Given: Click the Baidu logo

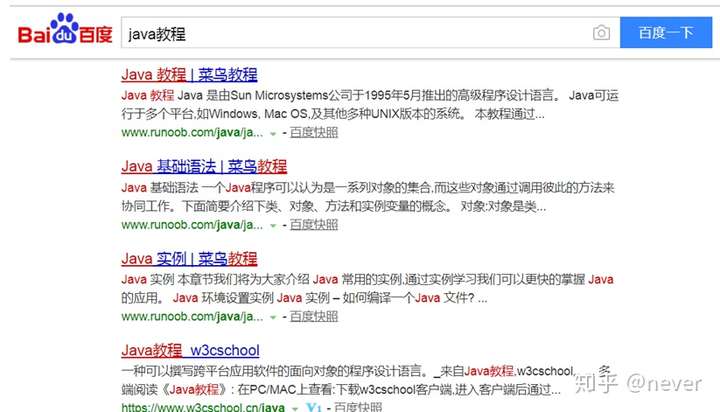Looking at the screenshot, I should (x=65, y=29).
